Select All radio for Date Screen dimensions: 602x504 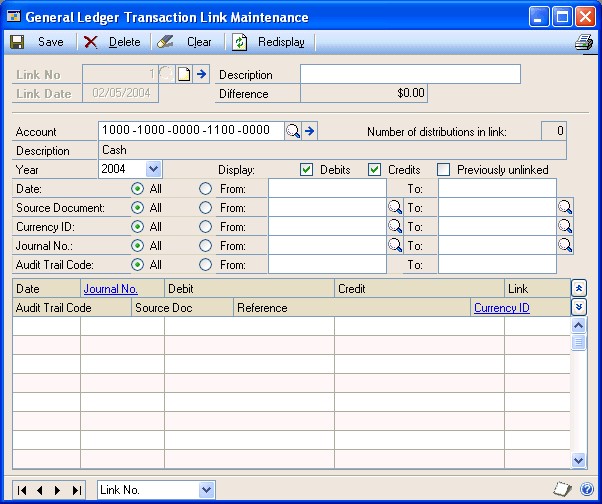(137, 188)
